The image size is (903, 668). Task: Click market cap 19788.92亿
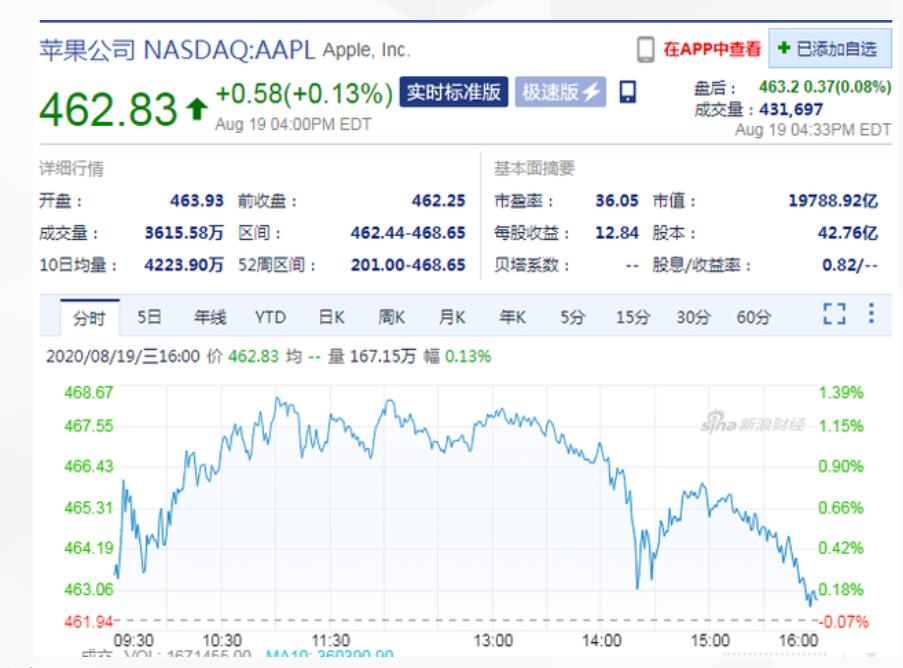[x=833, y=200]
